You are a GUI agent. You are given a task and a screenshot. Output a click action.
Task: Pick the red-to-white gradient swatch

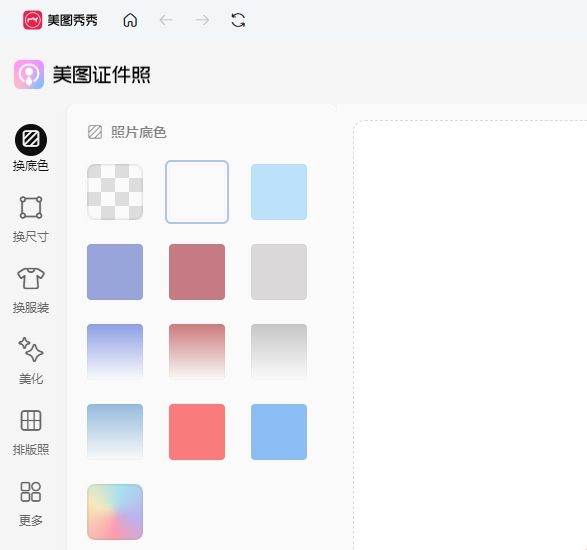[197, 352]
